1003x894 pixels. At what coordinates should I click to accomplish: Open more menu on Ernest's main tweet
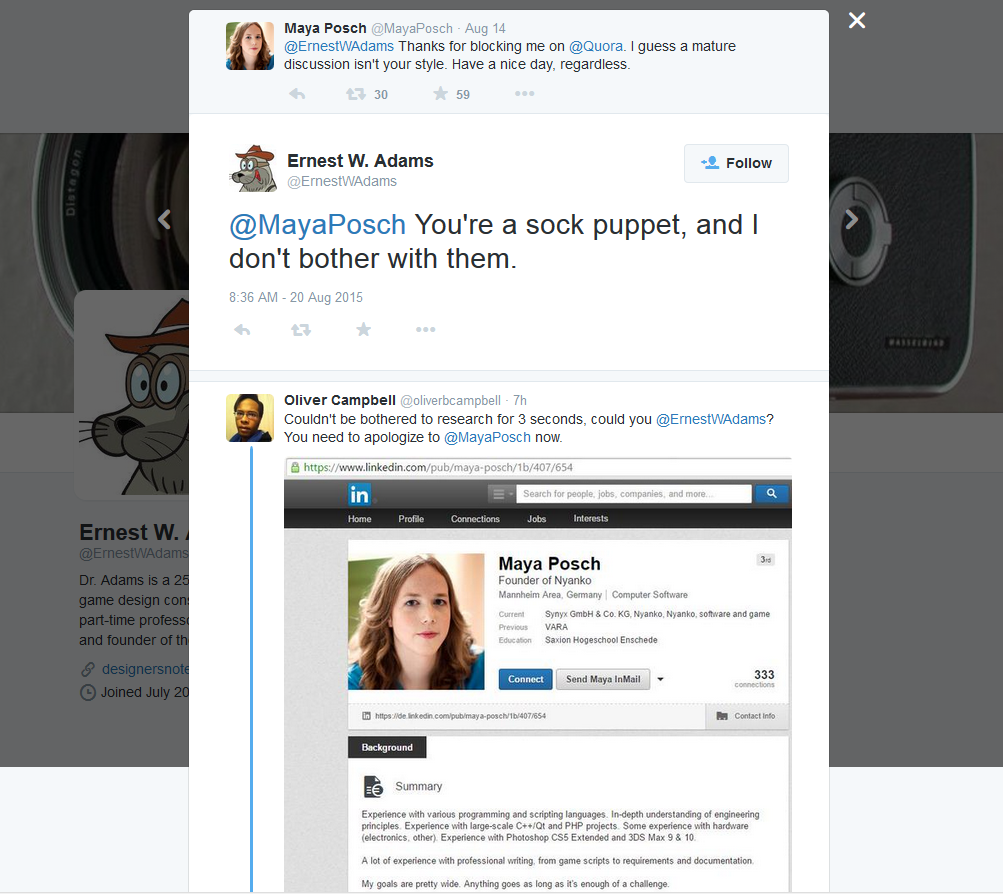click(x=425, y=329)
